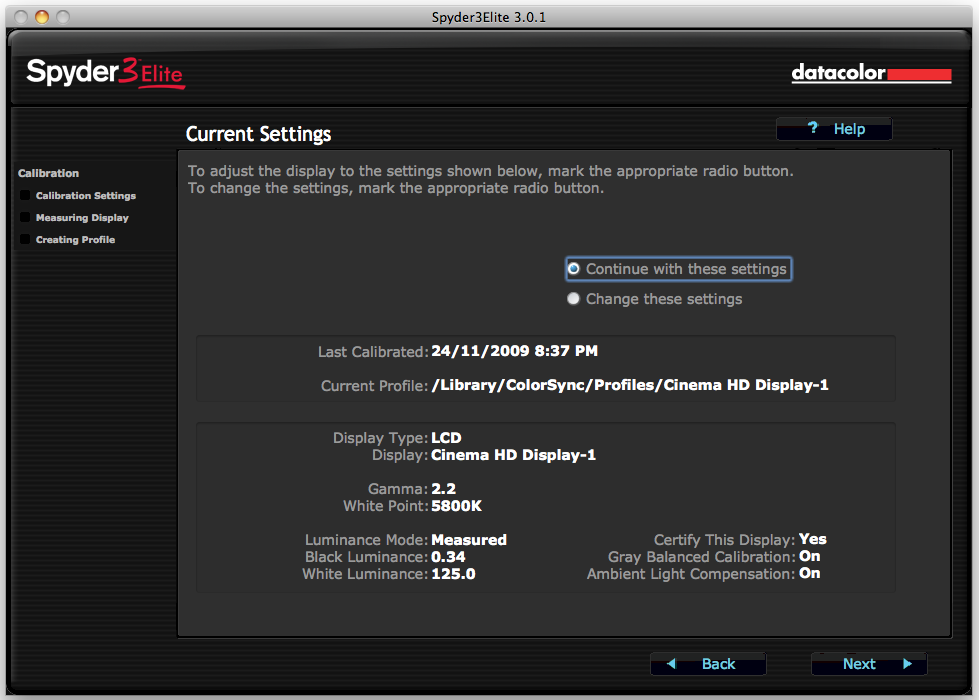Click the square marker beside Calibration Settings

click(x=24, y=196)
